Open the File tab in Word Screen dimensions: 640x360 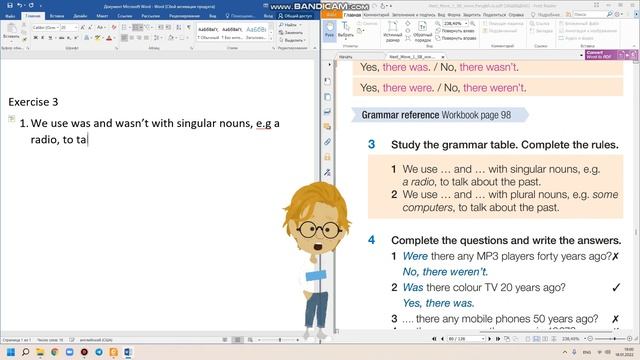tap(11, 16)
